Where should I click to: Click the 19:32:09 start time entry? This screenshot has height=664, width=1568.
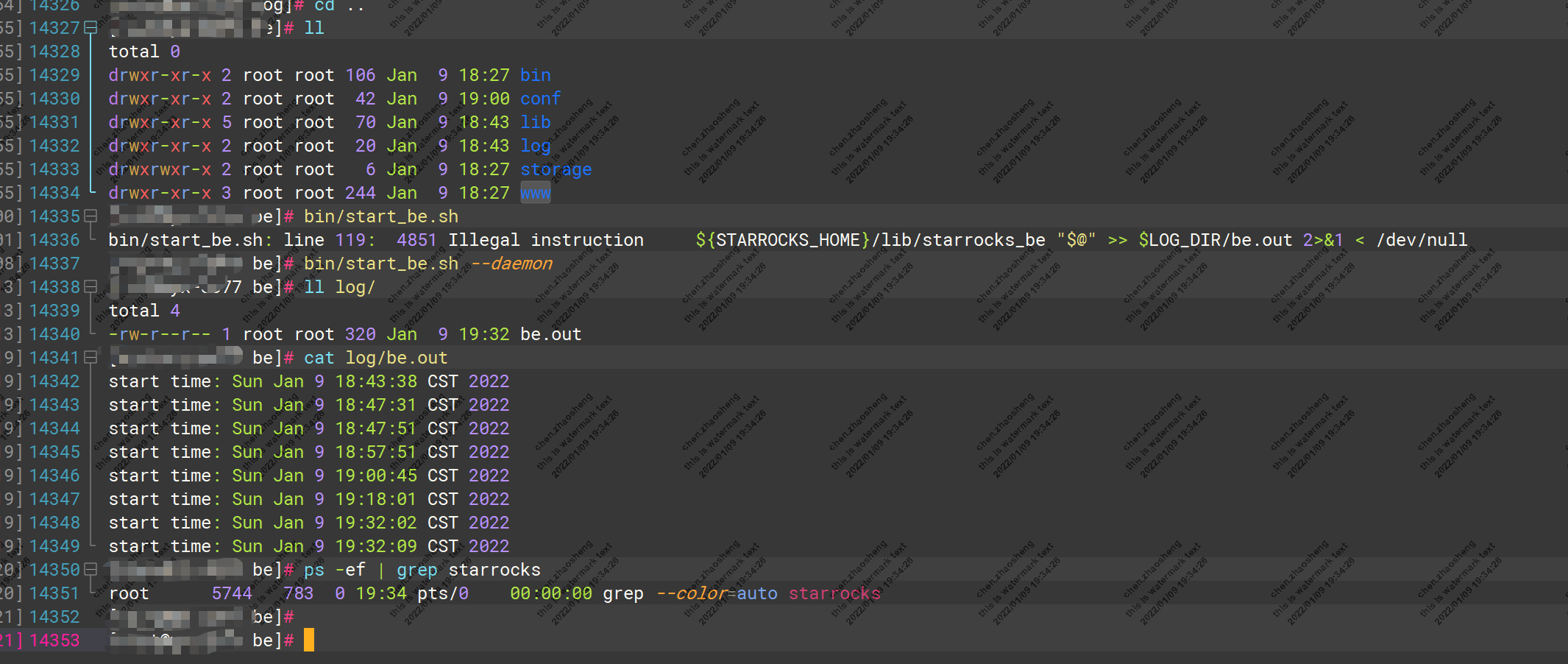coord(375,547)
